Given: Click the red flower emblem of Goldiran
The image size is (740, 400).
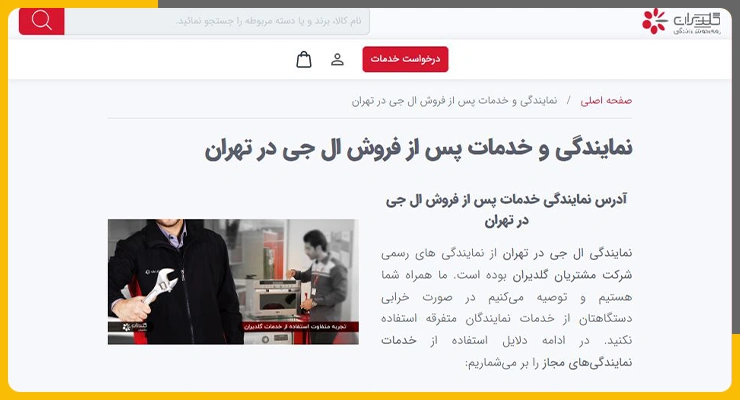Looking at the screenshot, I should tap(655, 21).
